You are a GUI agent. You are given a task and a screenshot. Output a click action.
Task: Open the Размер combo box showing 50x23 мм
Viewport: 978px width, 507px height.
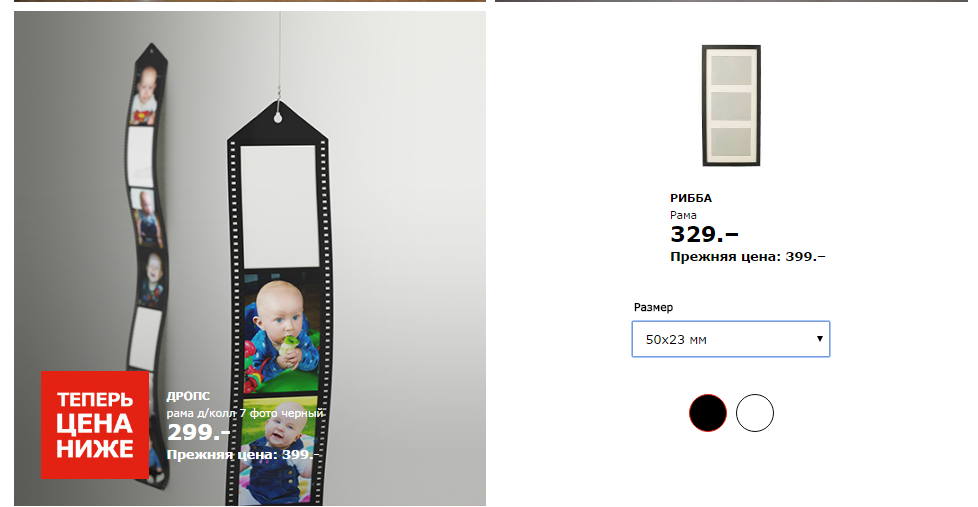[x=730, y=339]
